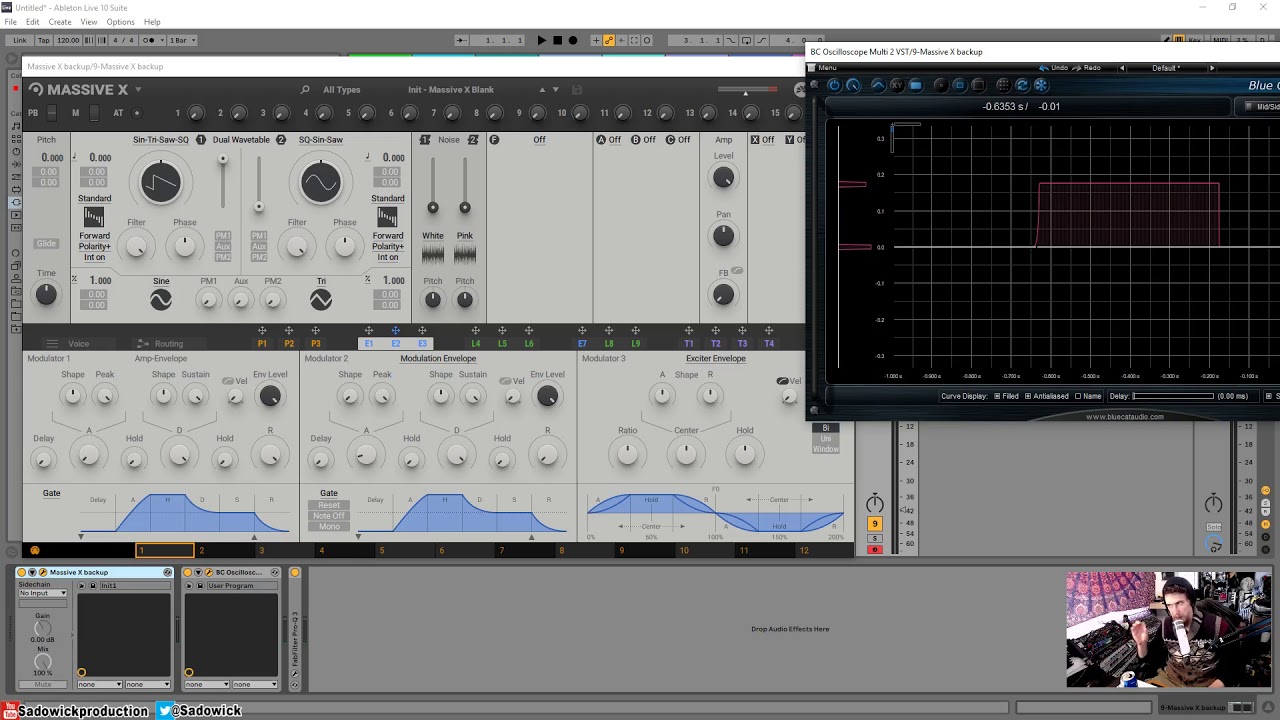The width and height of the screenshot is (1280, 720).
Task: Click the White noise level slider
Action: 433,208
